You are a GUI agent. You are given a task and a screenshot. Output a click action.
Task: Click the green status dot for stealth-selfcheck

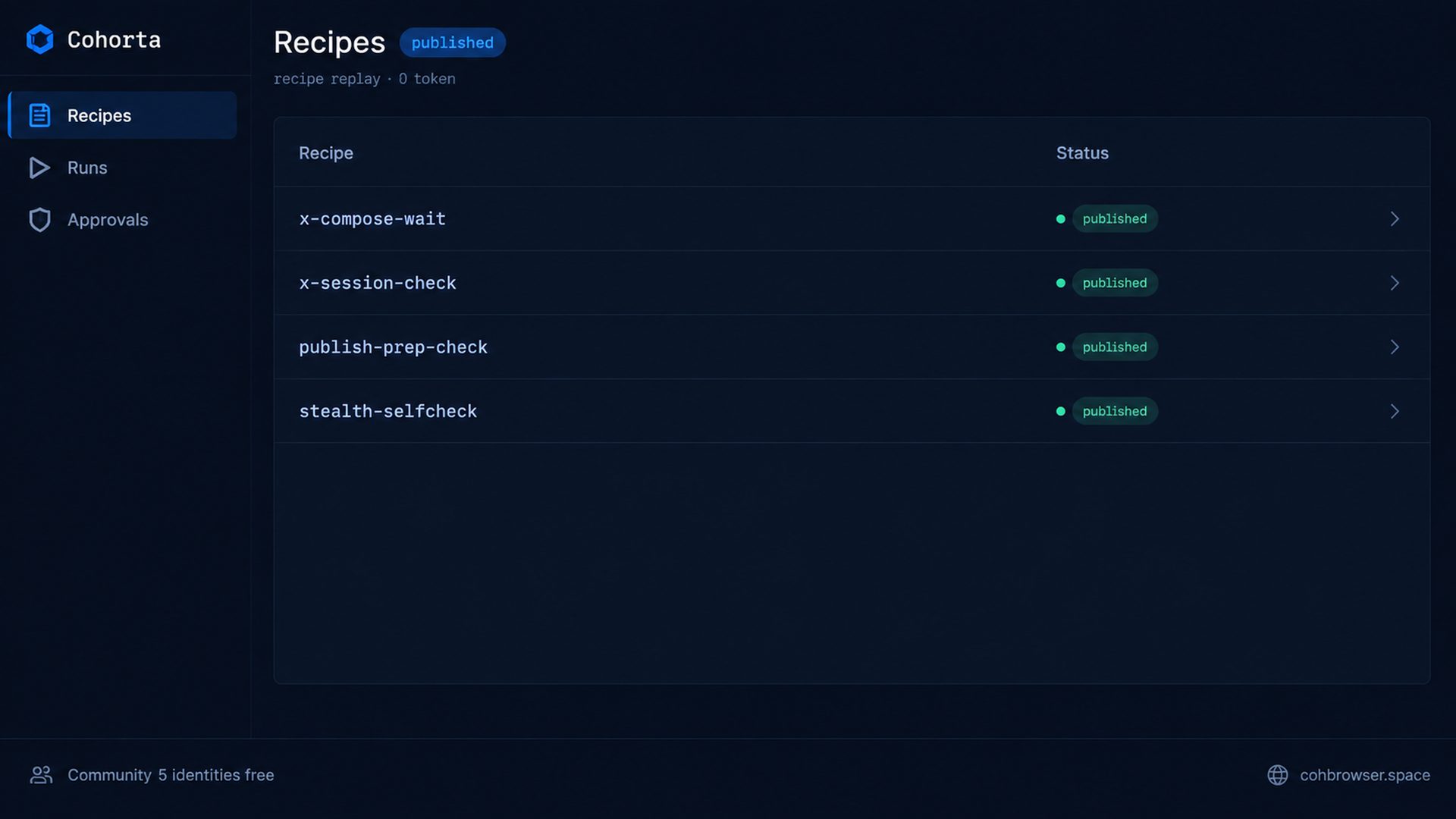1061,411
